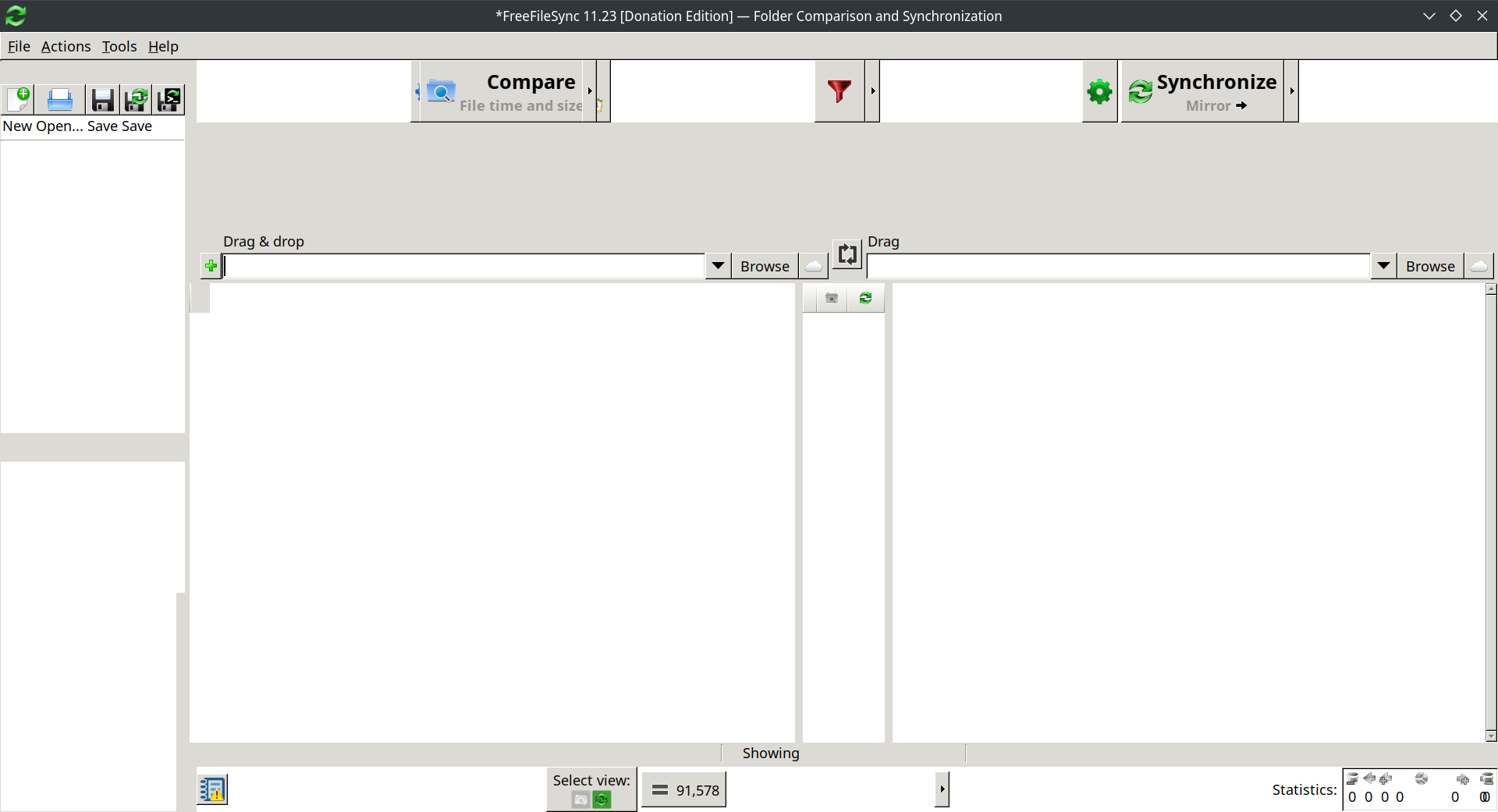This screenshot has height=812, width=1498.
Task: Focus the right folder path input field
Action: [1118, 266]
